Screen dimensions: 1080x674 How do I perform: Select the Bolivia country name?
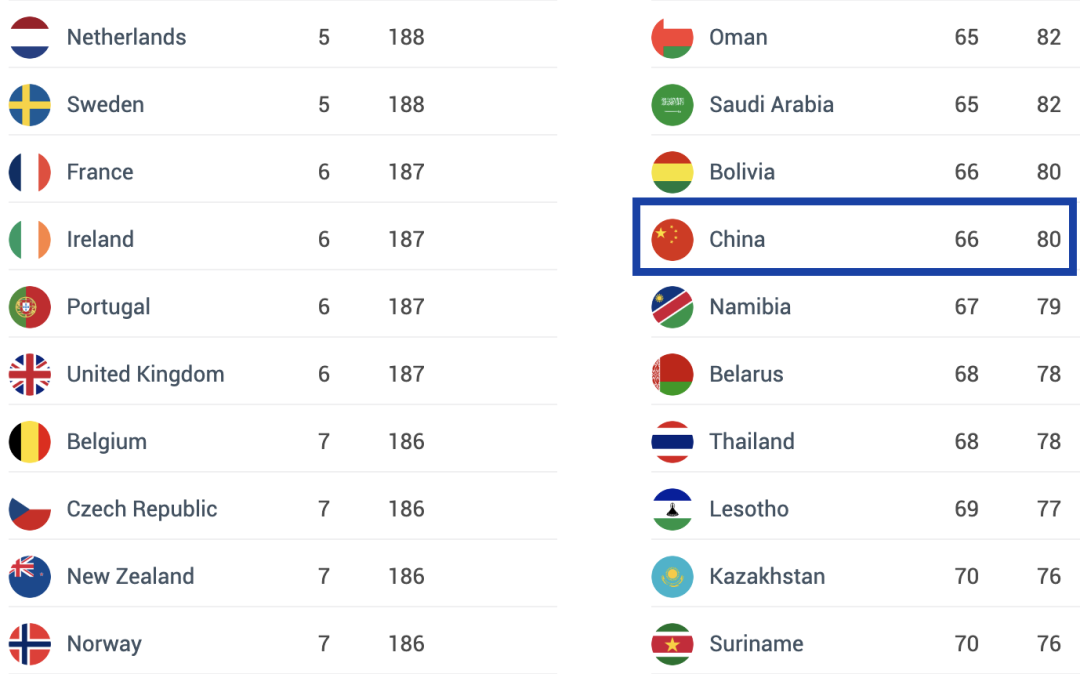[x=742, y=172]
